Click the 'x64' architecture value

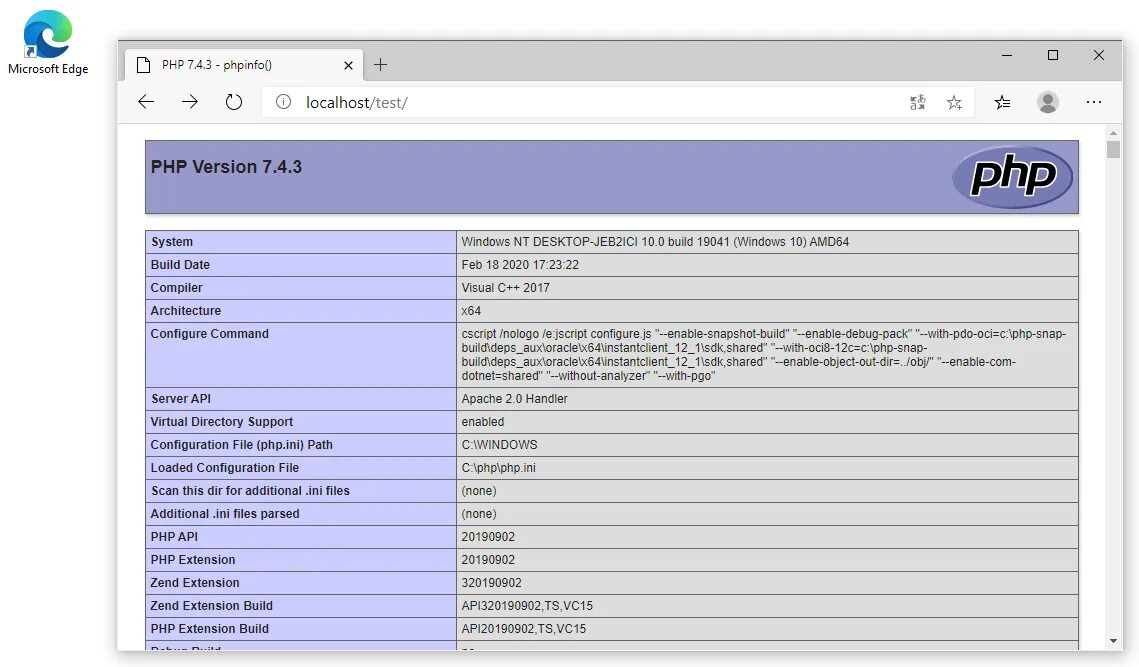(x=471, y=310)
